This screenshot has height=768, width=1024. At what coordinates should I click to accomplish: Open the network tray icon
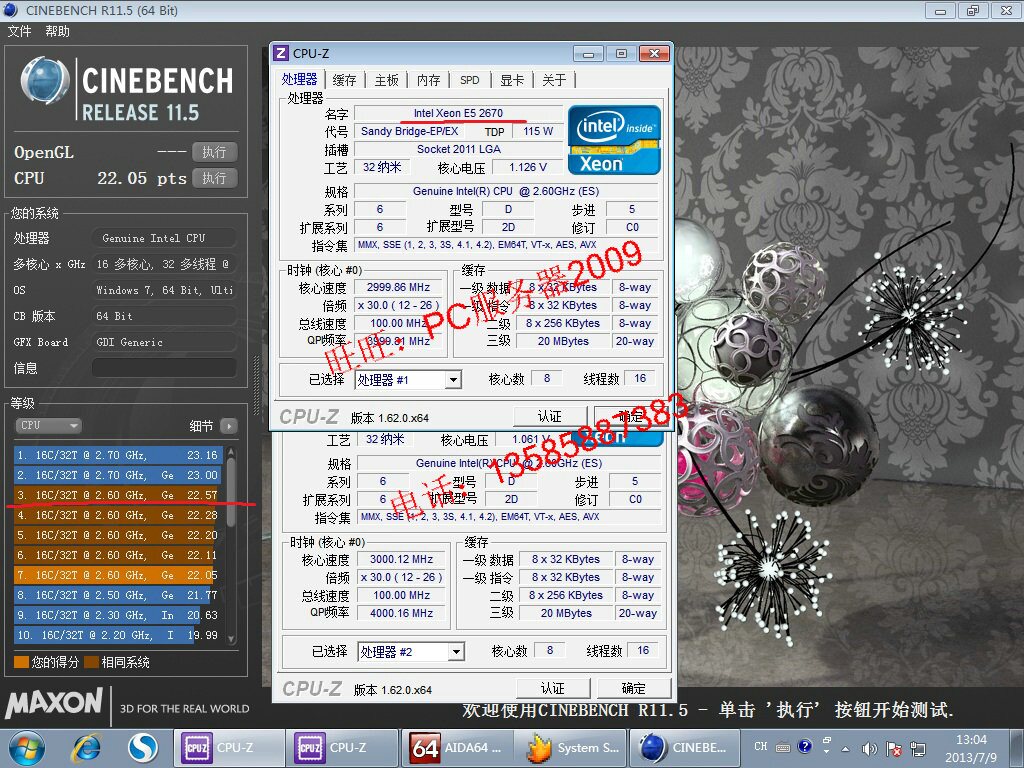(x=918, y=749)
